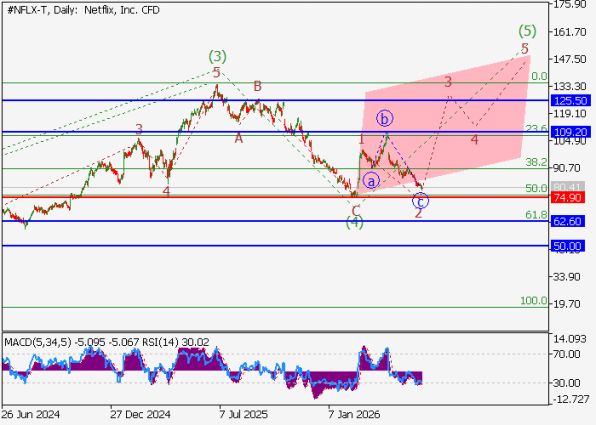Click the red wave 2 label under circled c
This screenshot has width=596, height=425.
click(x=418, y=213)
